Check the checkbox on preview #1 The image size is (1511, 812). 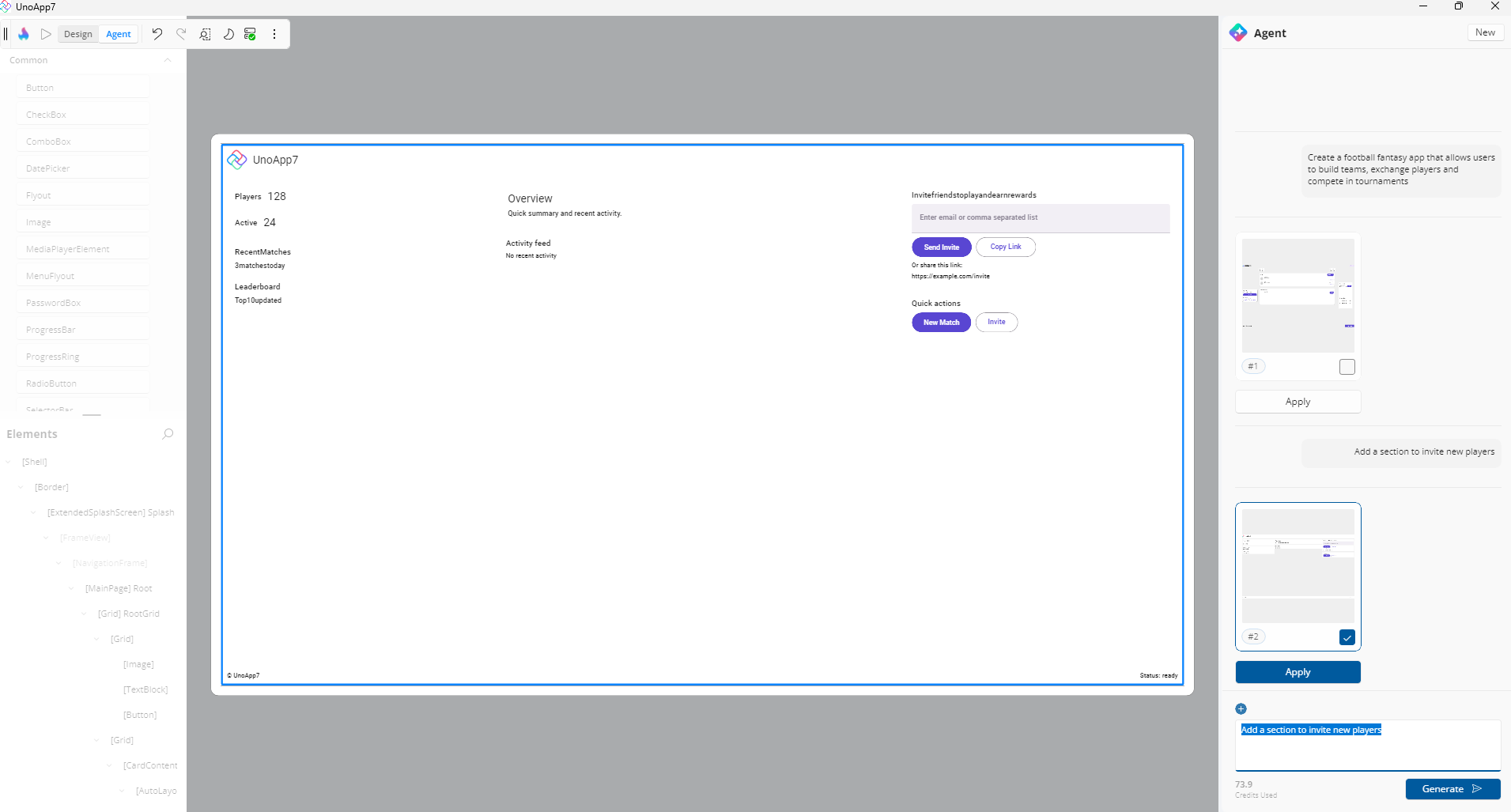coord(1347,367)
